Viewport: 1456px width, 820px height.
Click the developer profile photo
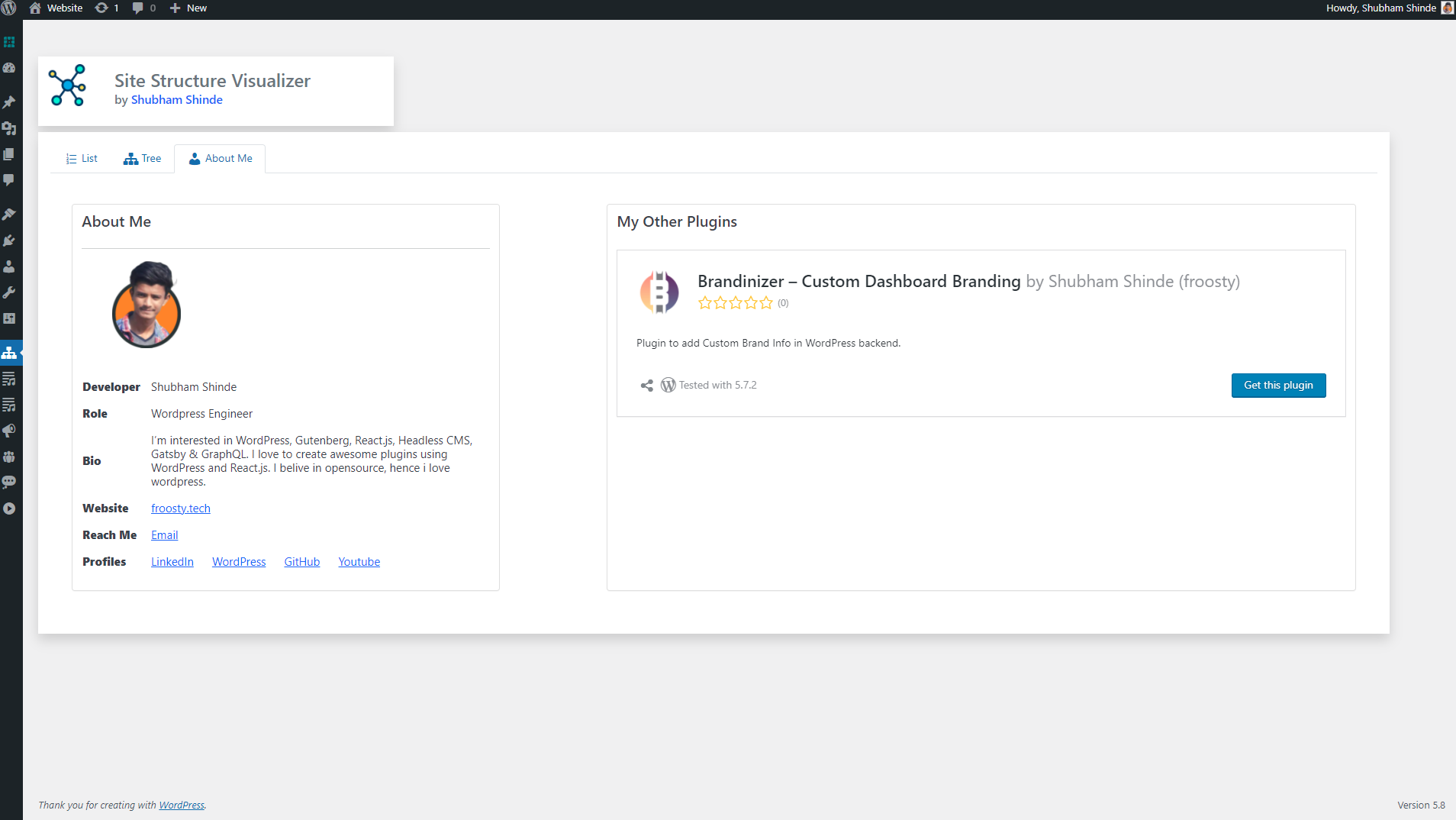click(x=147, y=304)
